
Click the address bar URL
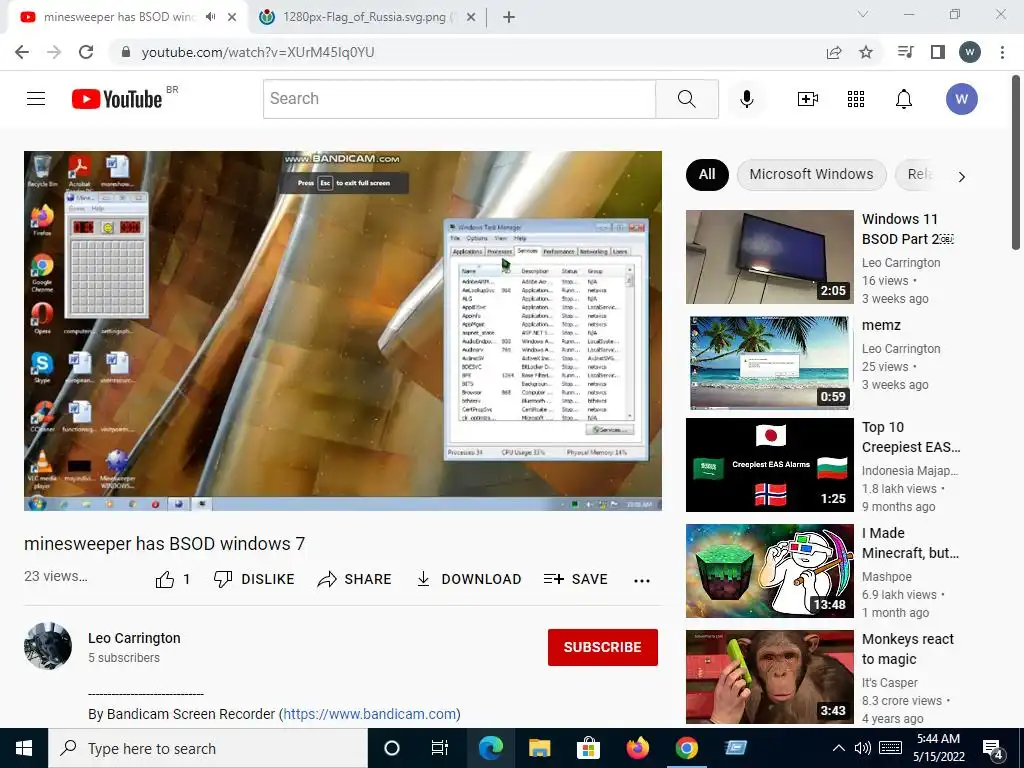258,52
